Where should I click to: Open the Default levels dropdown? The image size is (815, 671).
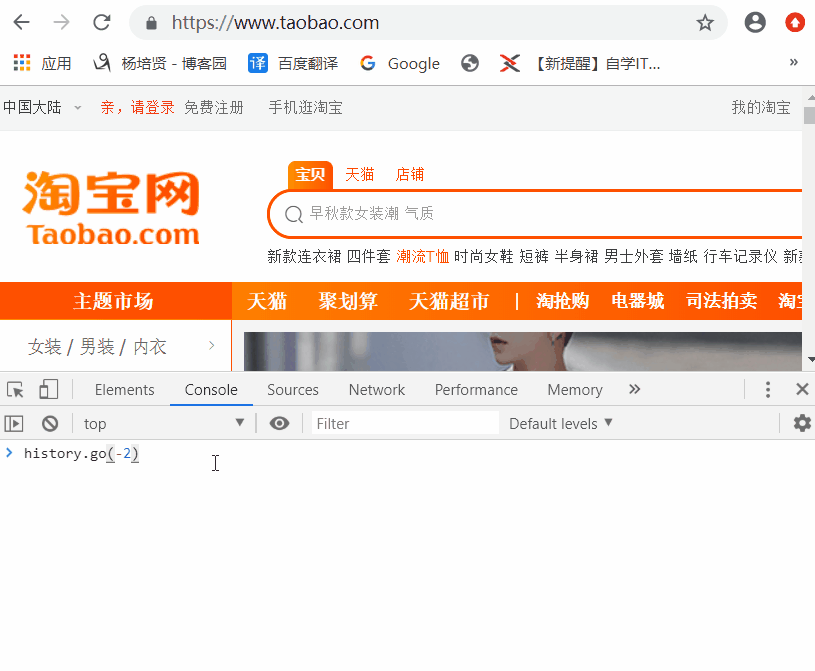point(561,424)
